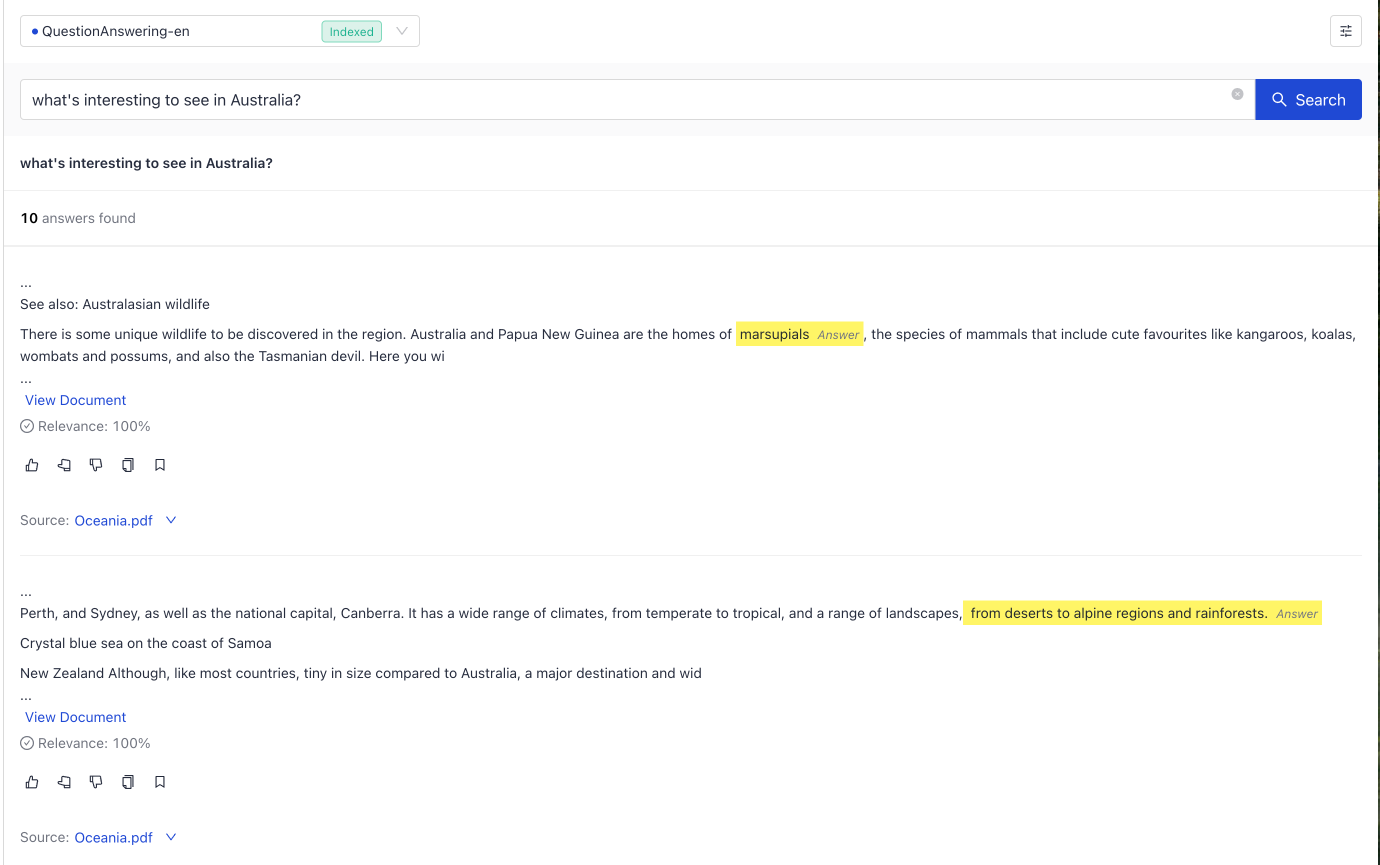
Task: Bookmark the second search result
Action: [160, 781]
